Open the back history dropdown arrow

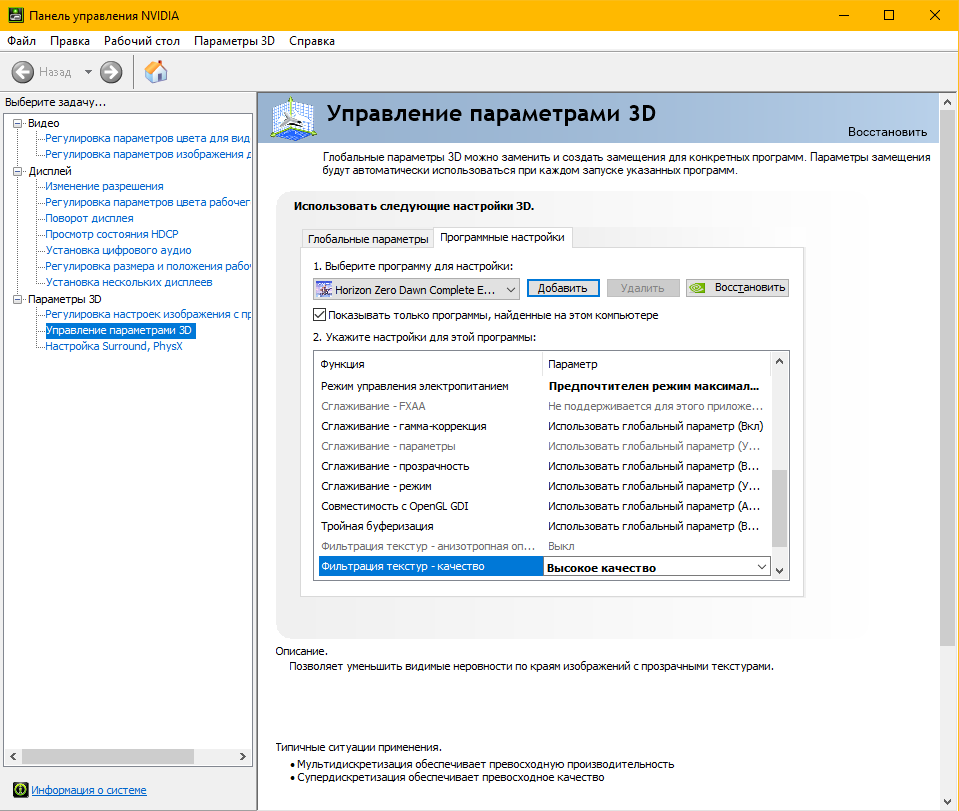88,72
